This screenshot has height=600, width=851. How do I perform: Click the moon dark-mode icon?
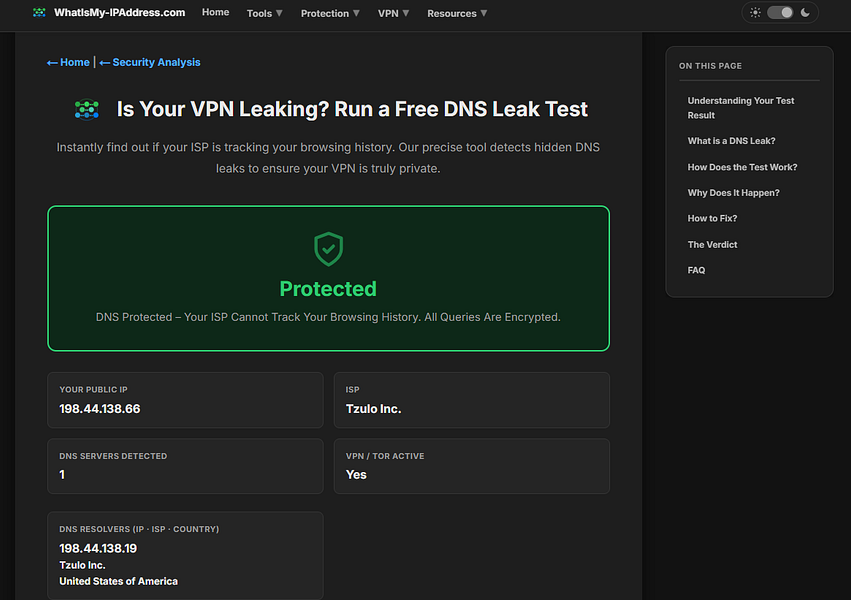pyautogui.click(x=805, y=12)
